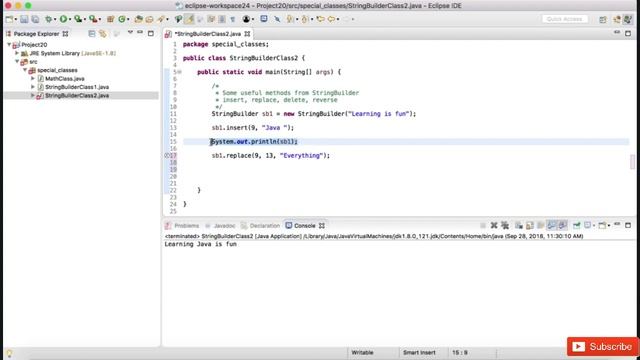Click the Last Edit Location icon
Screen dimensions: 640x360
coord(320,19)
